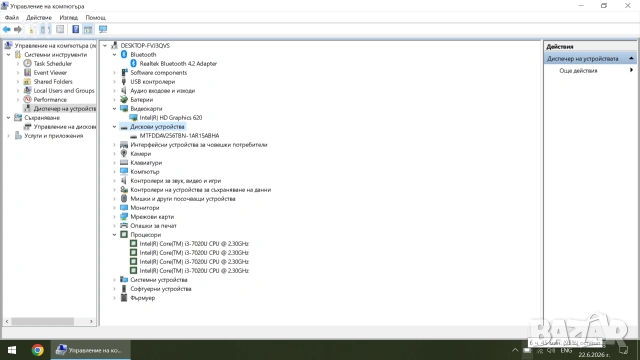Select Софтуерни устройства category
Image resolution: width=640 pixels, height=360 pixels.
(x=160, y=289)
